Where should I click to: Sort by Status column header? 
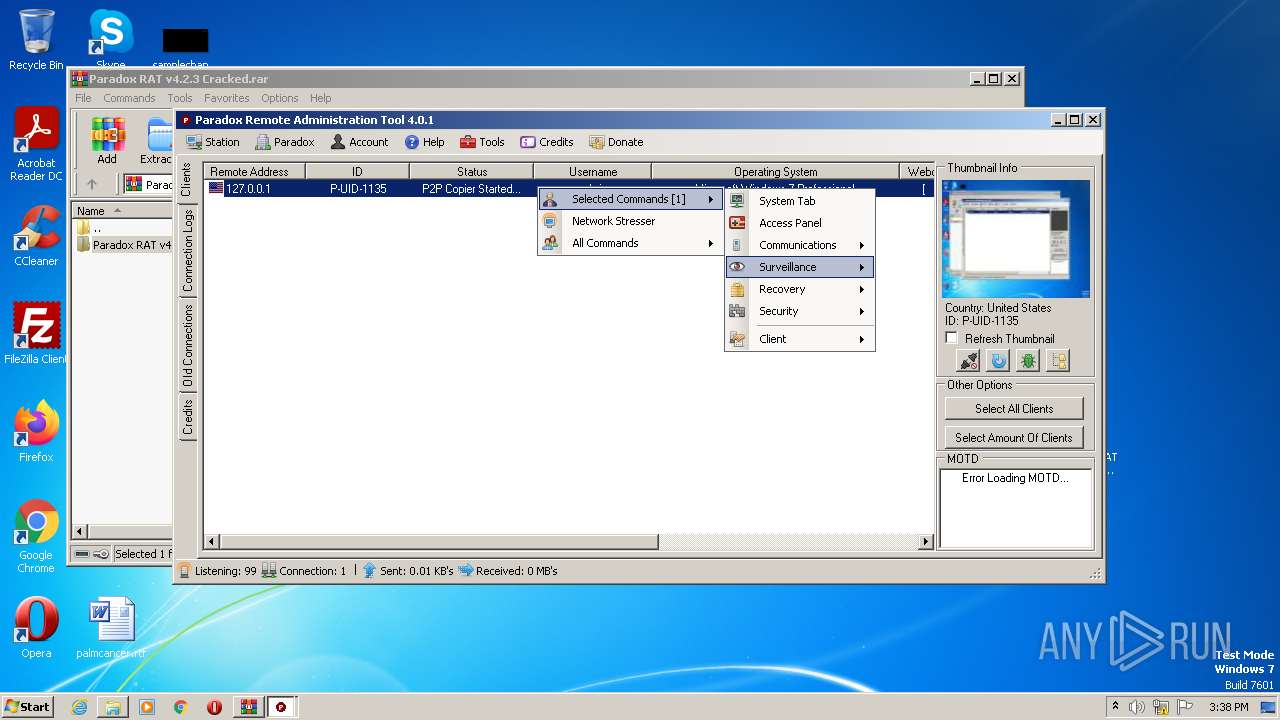(472, 172)
